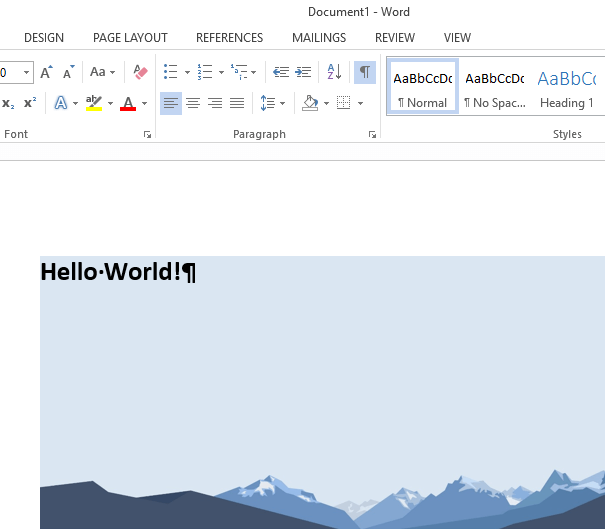The height and width of the screenshot is (529, 605).
Task: Open the Numbering library dropdown arrow
Action: [x=221, y=72]
